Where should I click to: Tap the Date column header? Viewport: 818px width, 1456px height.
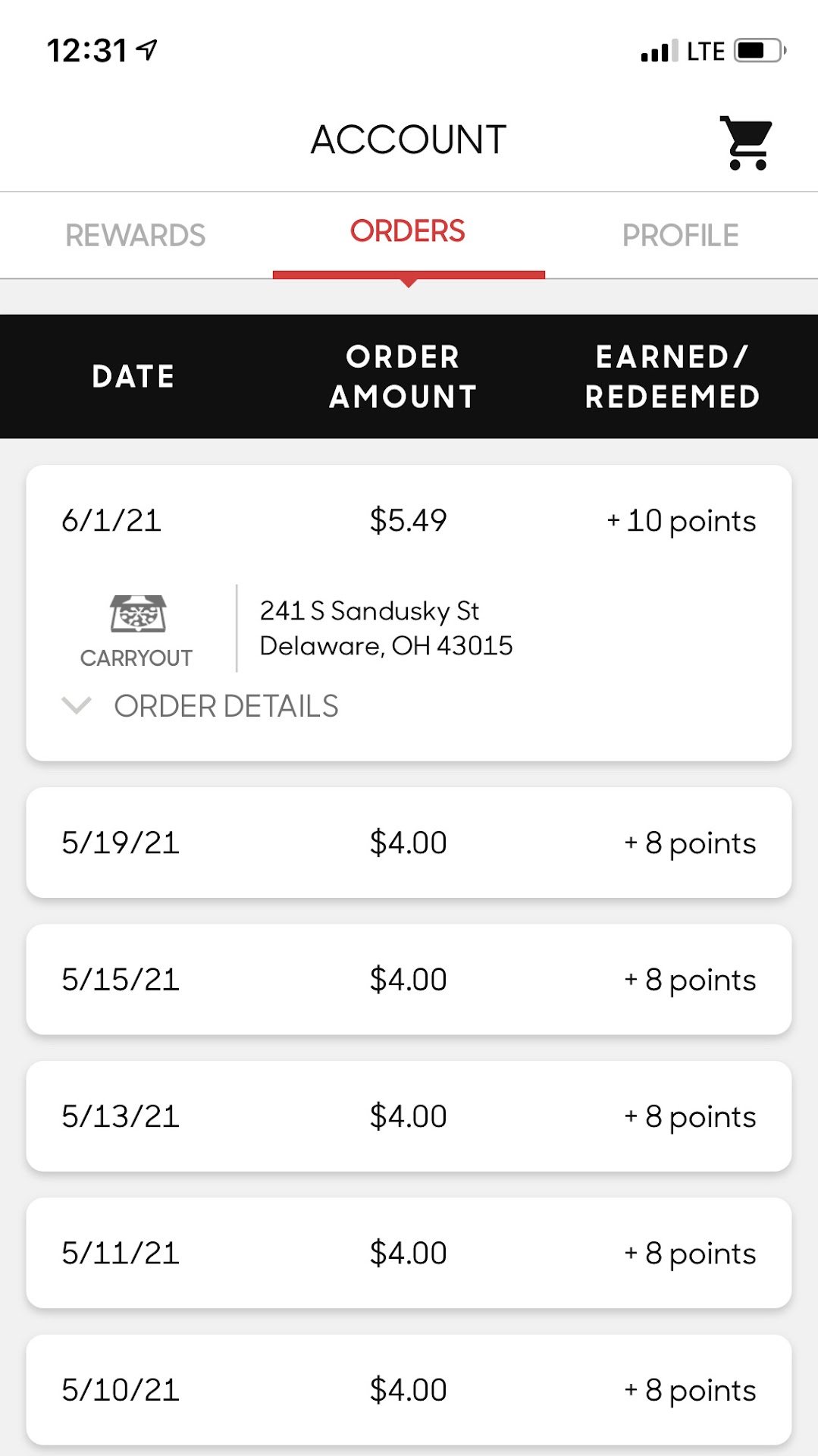pos(133,376)
